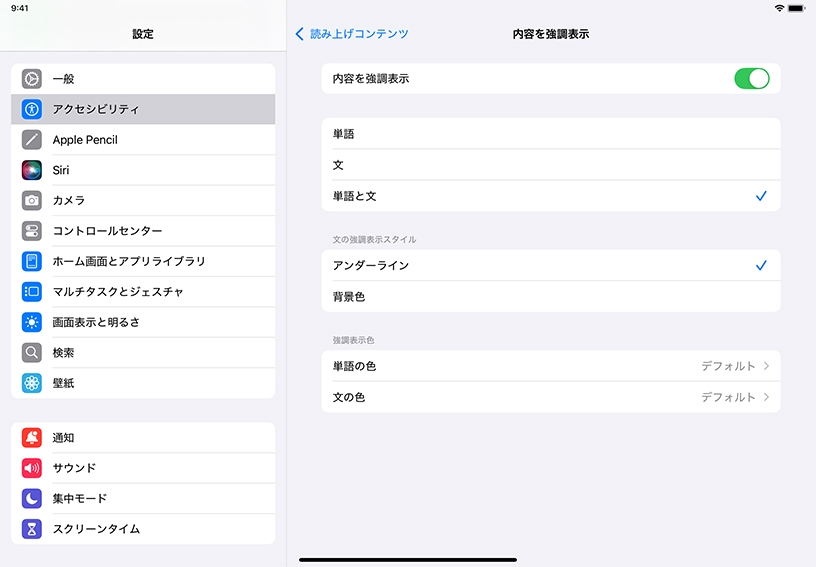Select the 単語 highlight option
Screen dimensions: 816x567
(550, 134)
